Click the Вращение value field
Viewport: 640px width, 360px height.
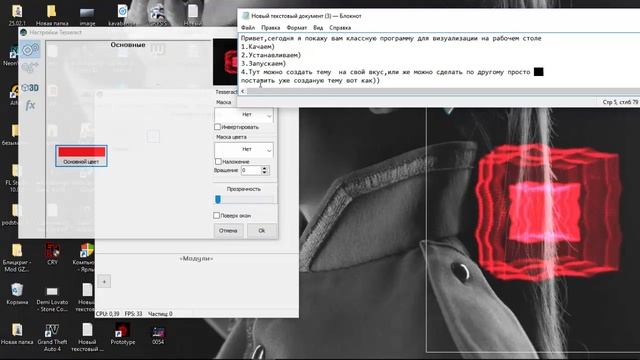tap(251, 171)
